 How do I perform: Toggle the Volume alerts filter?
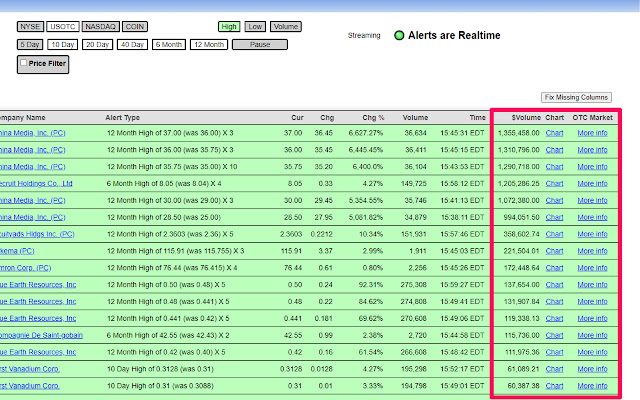(285, 27)
